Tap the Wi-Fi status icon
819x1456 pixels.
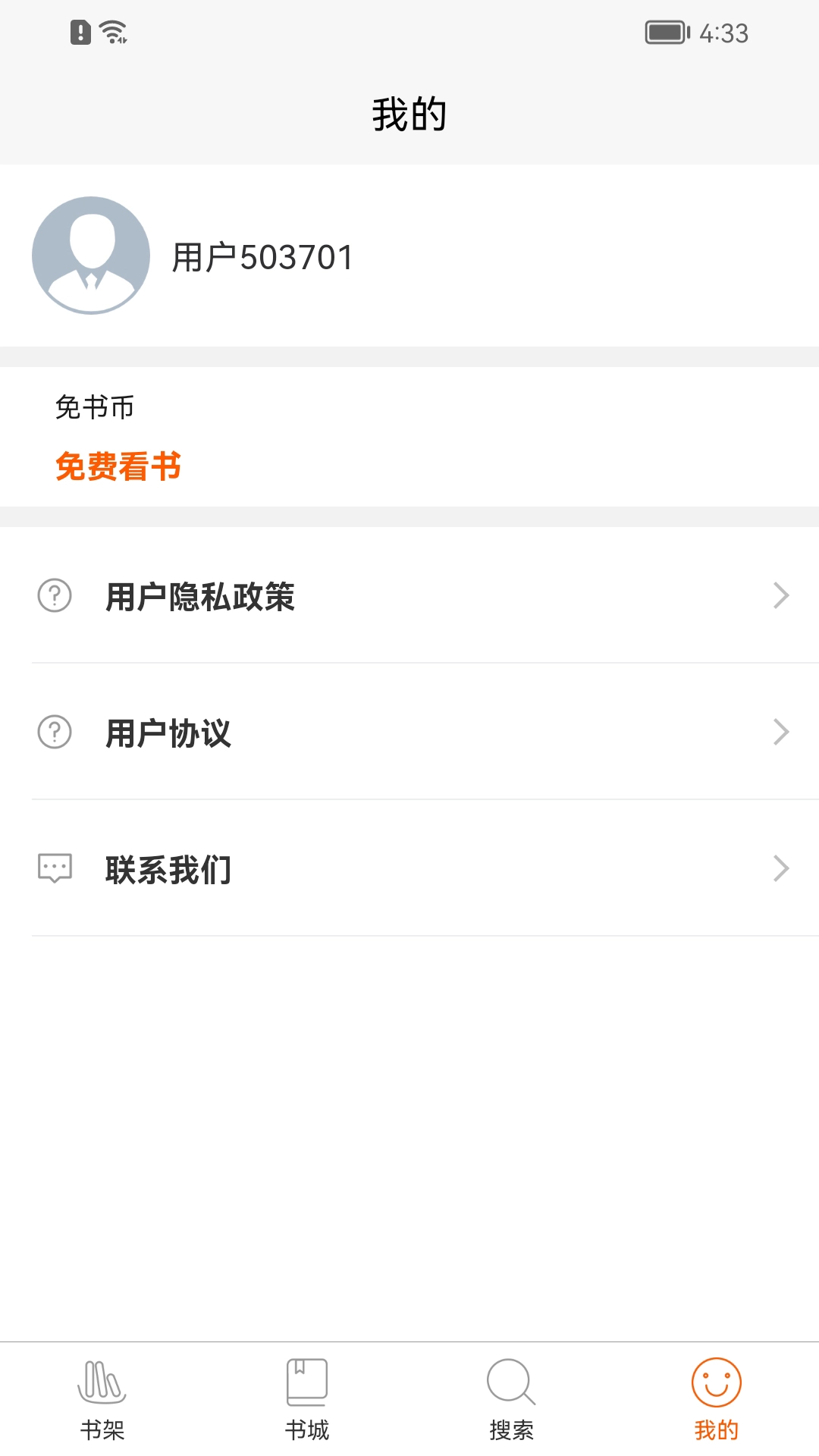click(x=114, y=33)
